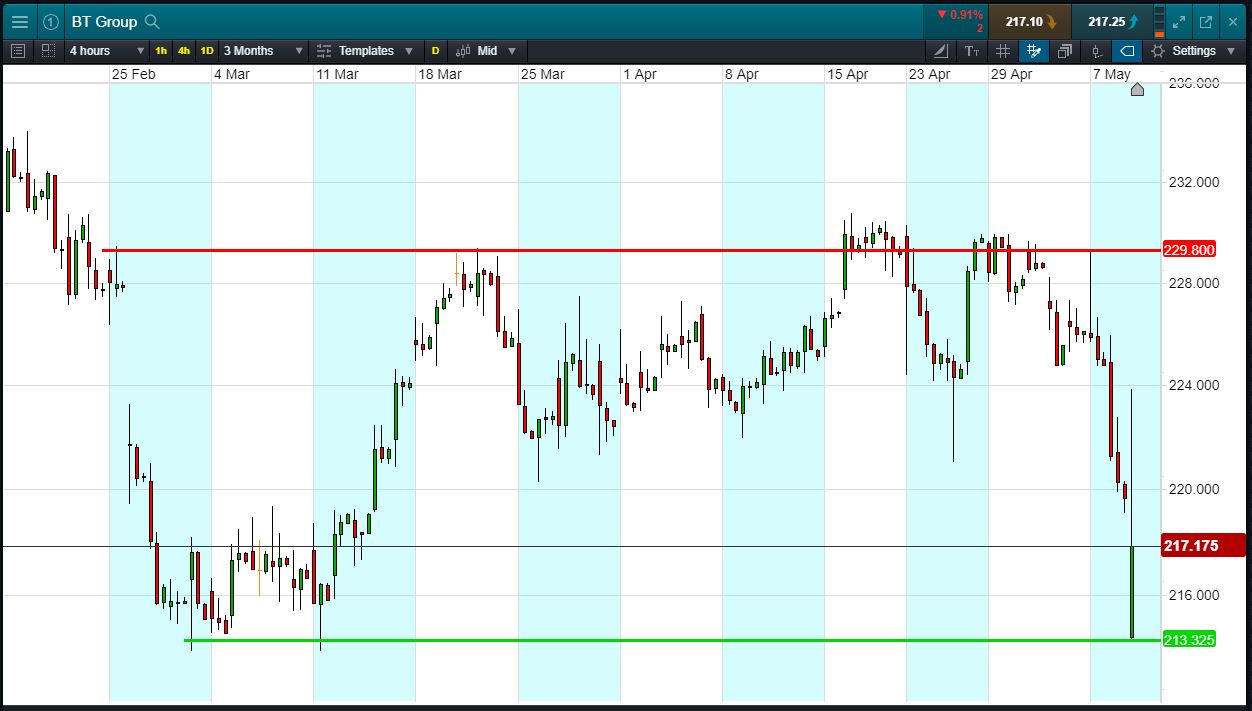Select the green 213.325 support price label
Viewport: 1252px width, 711px height.
point(1189,640)
